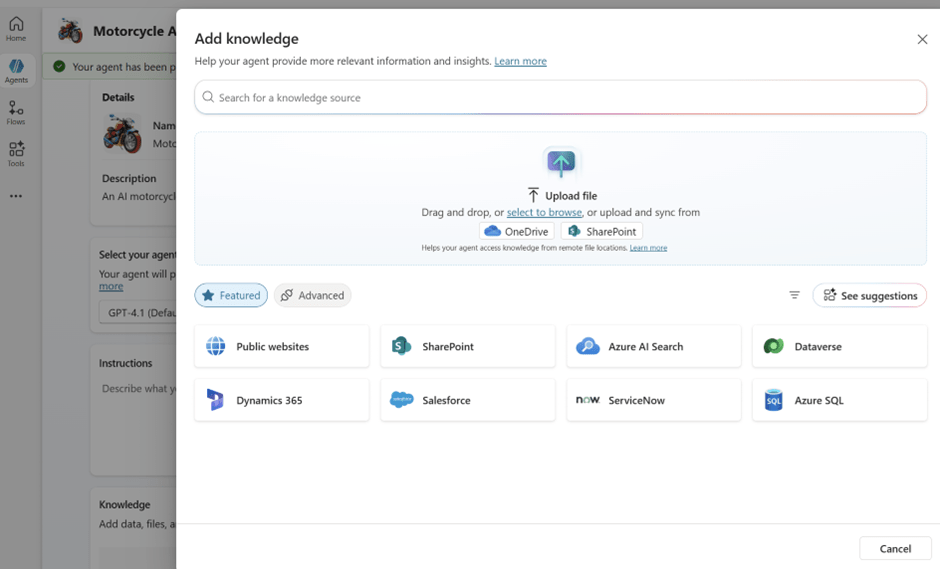Expand the sidebar more options ellipsis
Viewport: 940px width, 569px height.
[16, 196]
